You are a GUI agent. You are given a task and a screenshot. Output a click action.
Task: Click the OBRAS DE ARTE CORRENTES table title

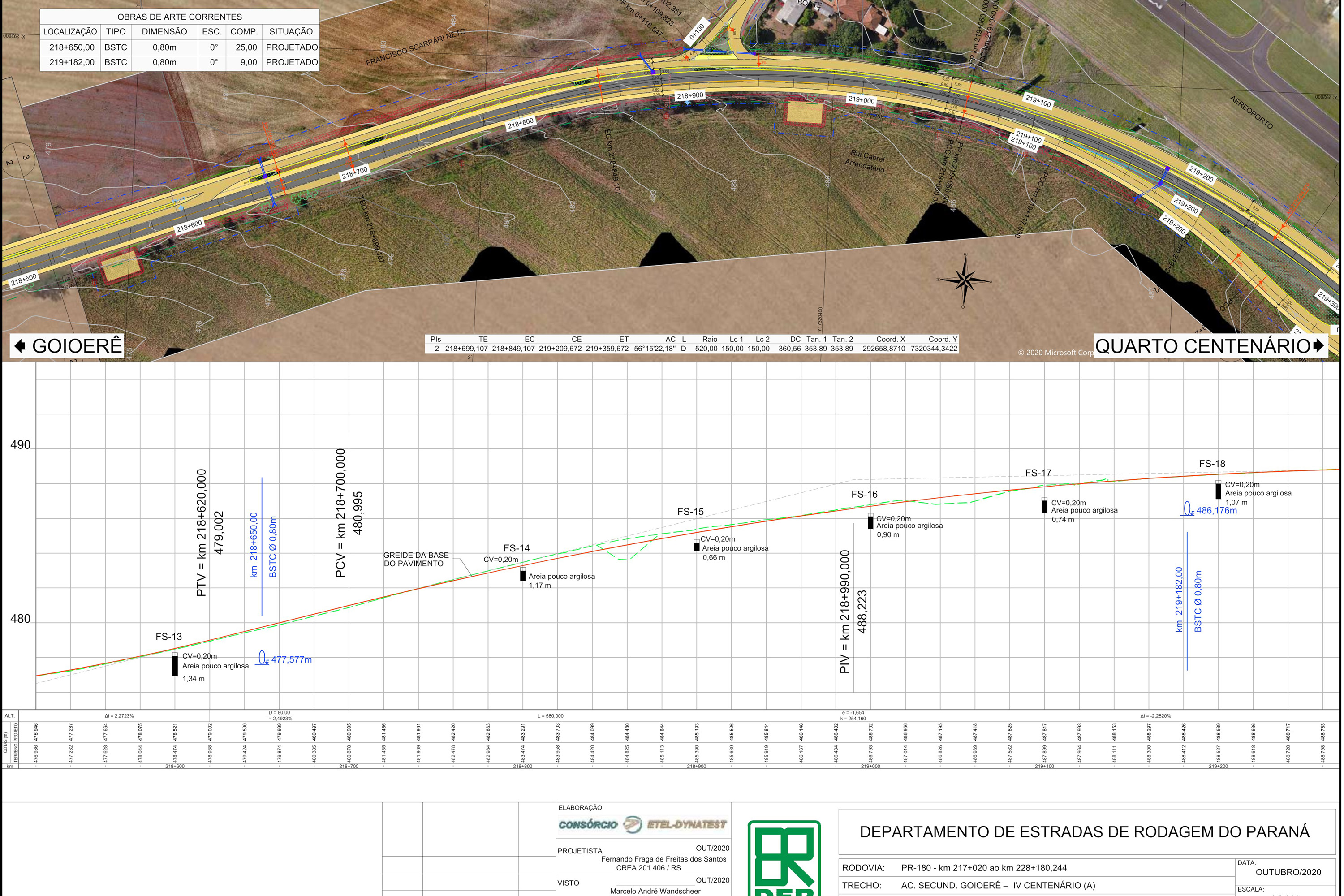click(x=180, y=17)
